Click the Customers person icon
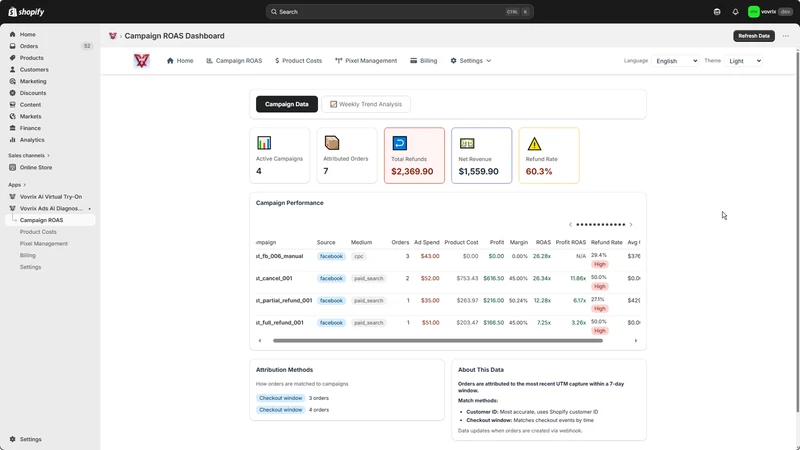 [13, 69]
